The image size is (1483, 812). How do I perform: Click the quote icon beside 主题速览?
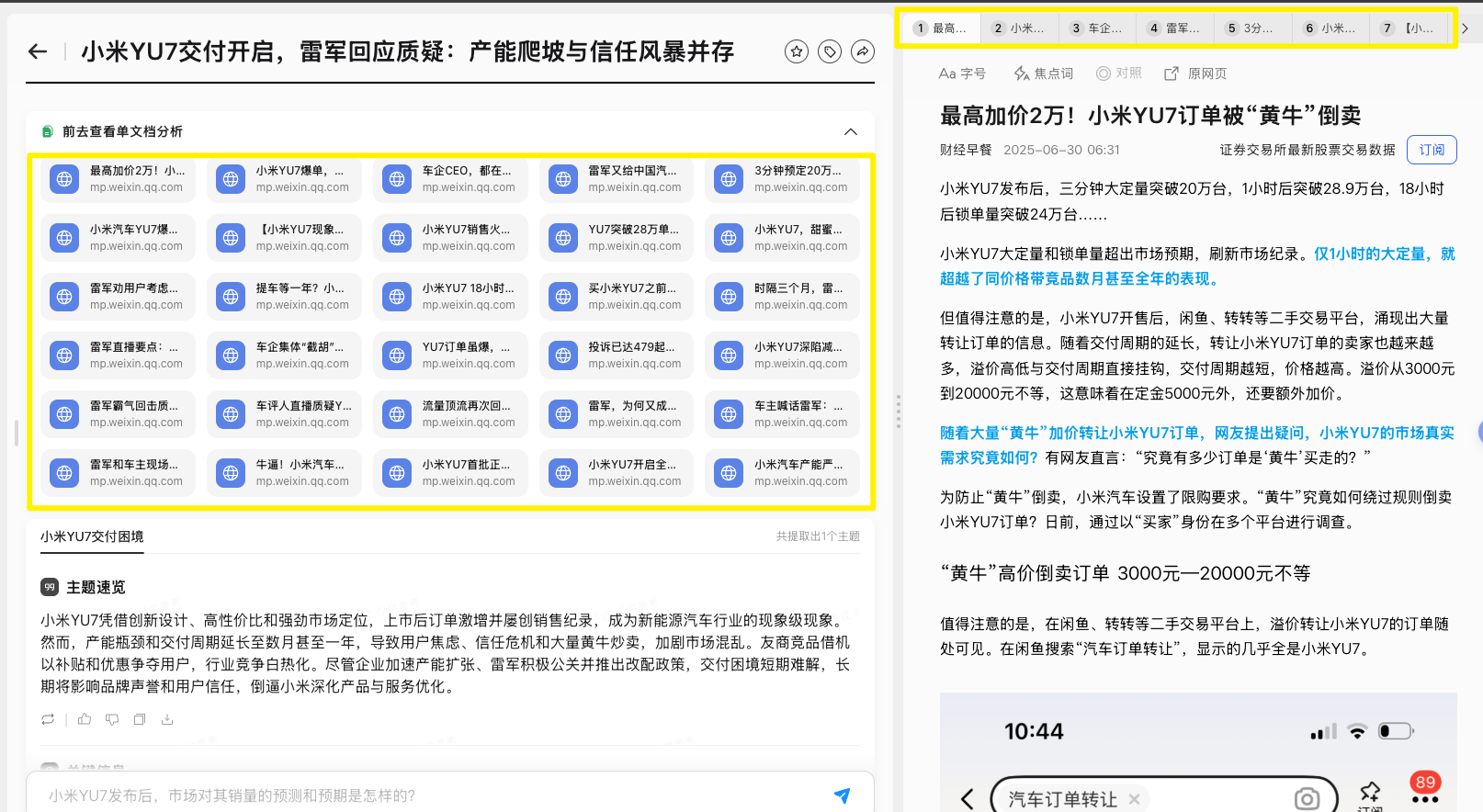click(50, 587)
